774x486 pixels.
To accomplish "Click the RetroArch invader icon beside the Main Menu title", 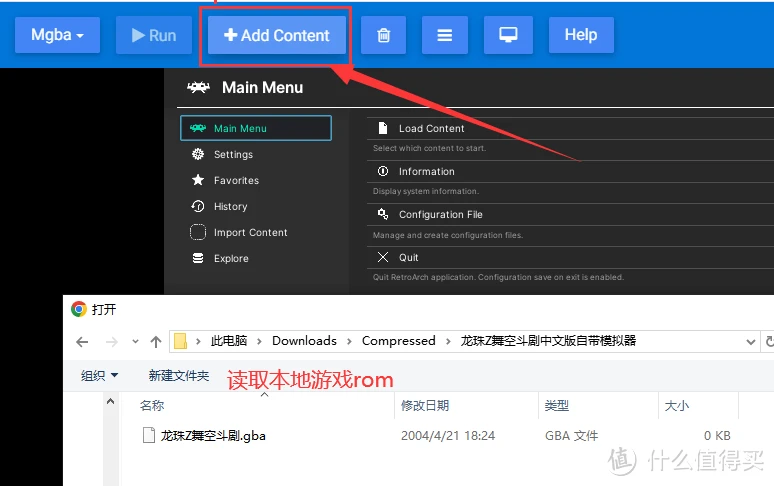I will pos(198,88).
